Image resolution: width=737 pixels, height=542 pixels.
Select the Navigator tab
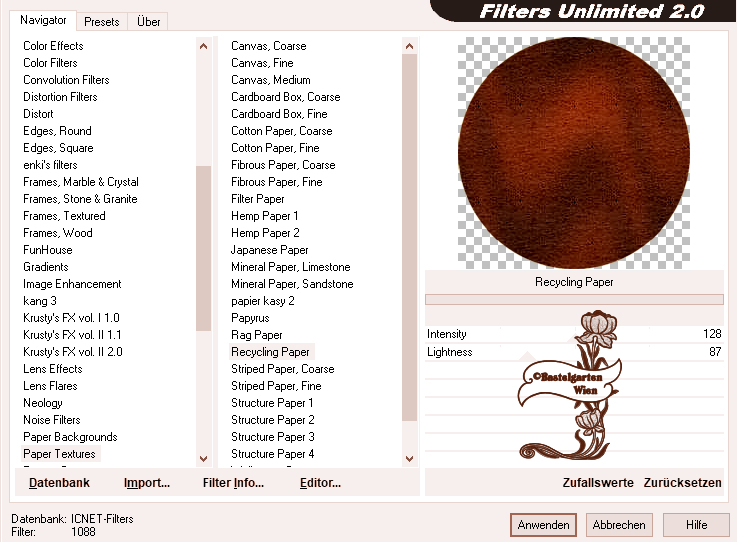pos(43,20)
